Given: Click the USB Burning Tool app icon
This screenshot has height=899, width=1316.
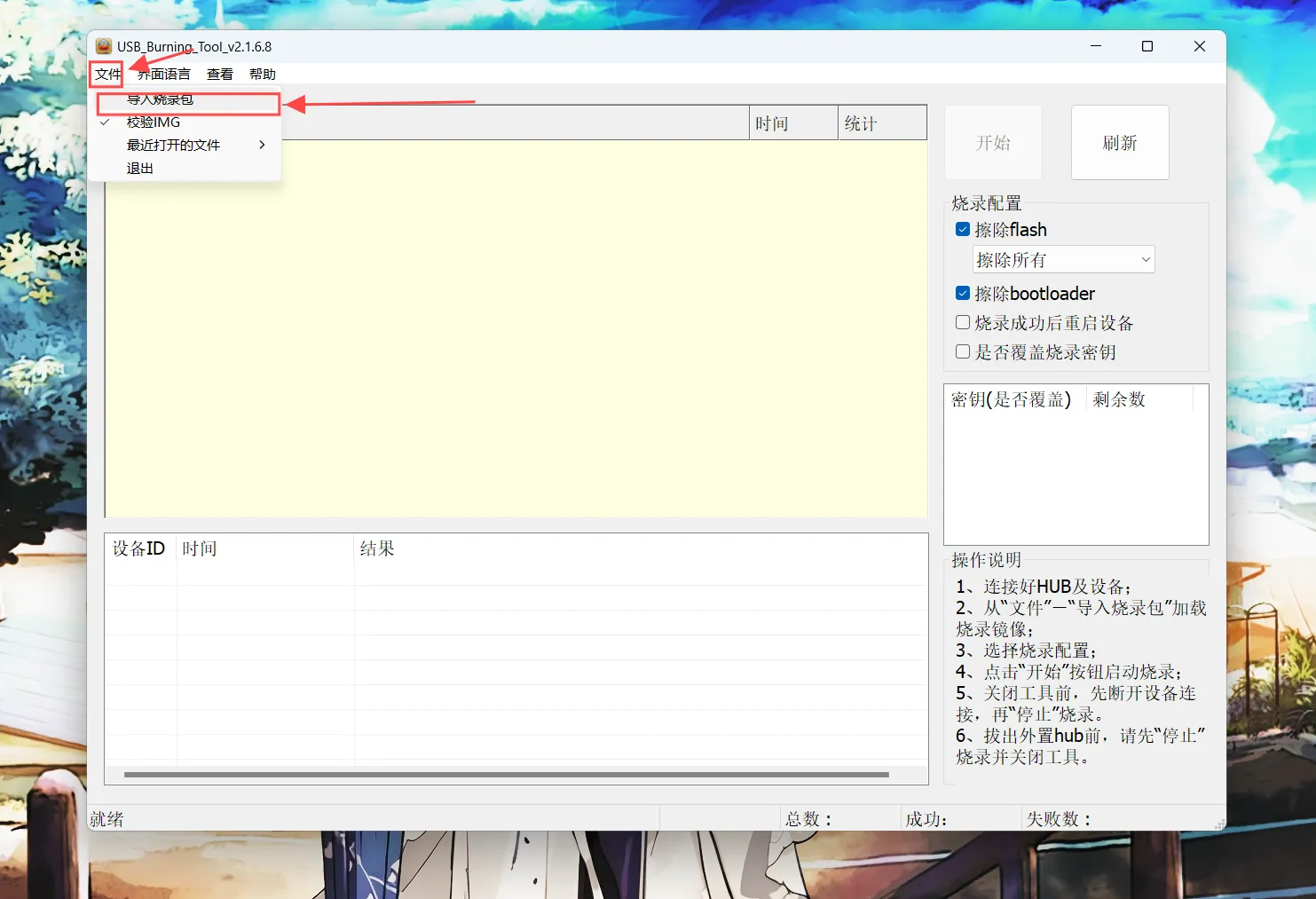Looking at the screenshot, I should point(104,46).
